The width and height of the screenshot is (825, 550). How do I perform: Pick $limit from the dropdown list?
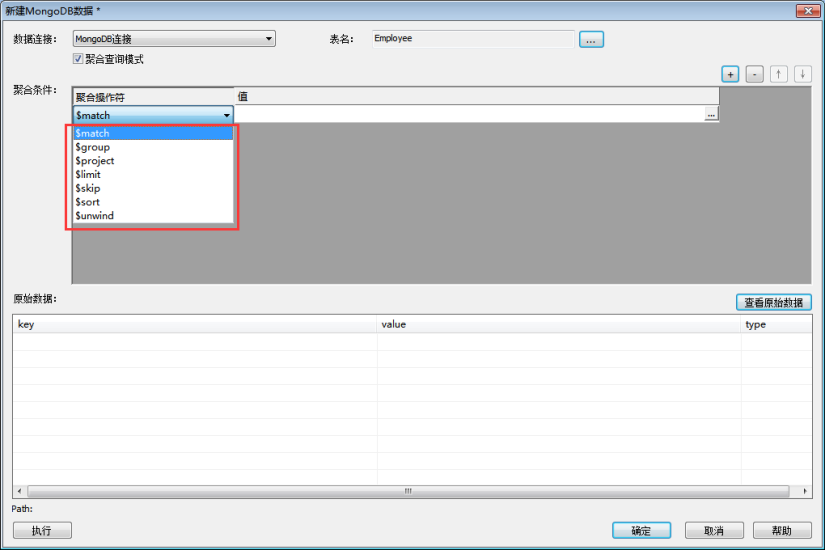pos(88,174)
